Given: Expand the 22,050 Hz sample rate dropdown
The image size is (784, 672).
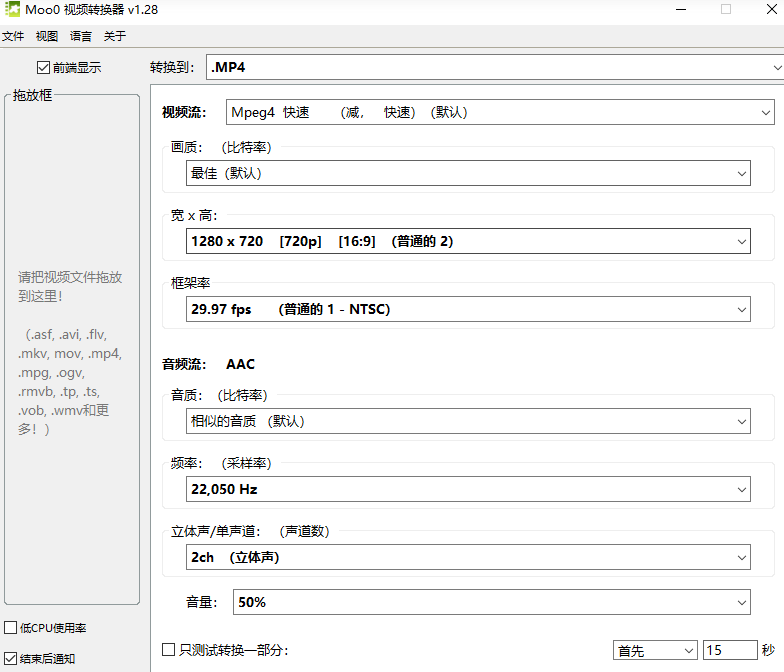Looking at the screenshot, I should click(468, 489).
